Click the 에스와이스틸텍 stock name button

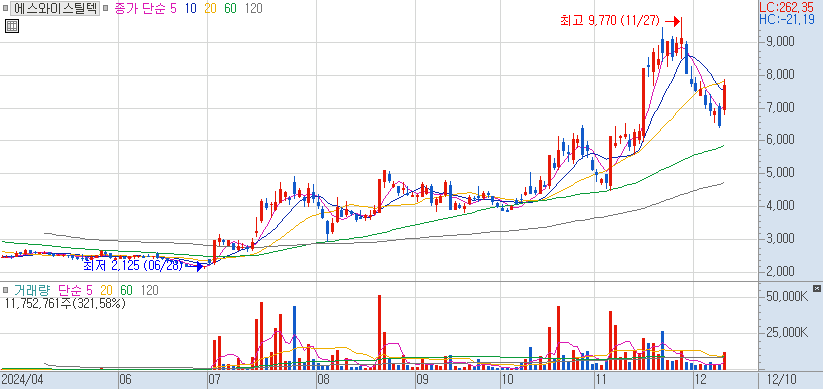tap(55, 8)
